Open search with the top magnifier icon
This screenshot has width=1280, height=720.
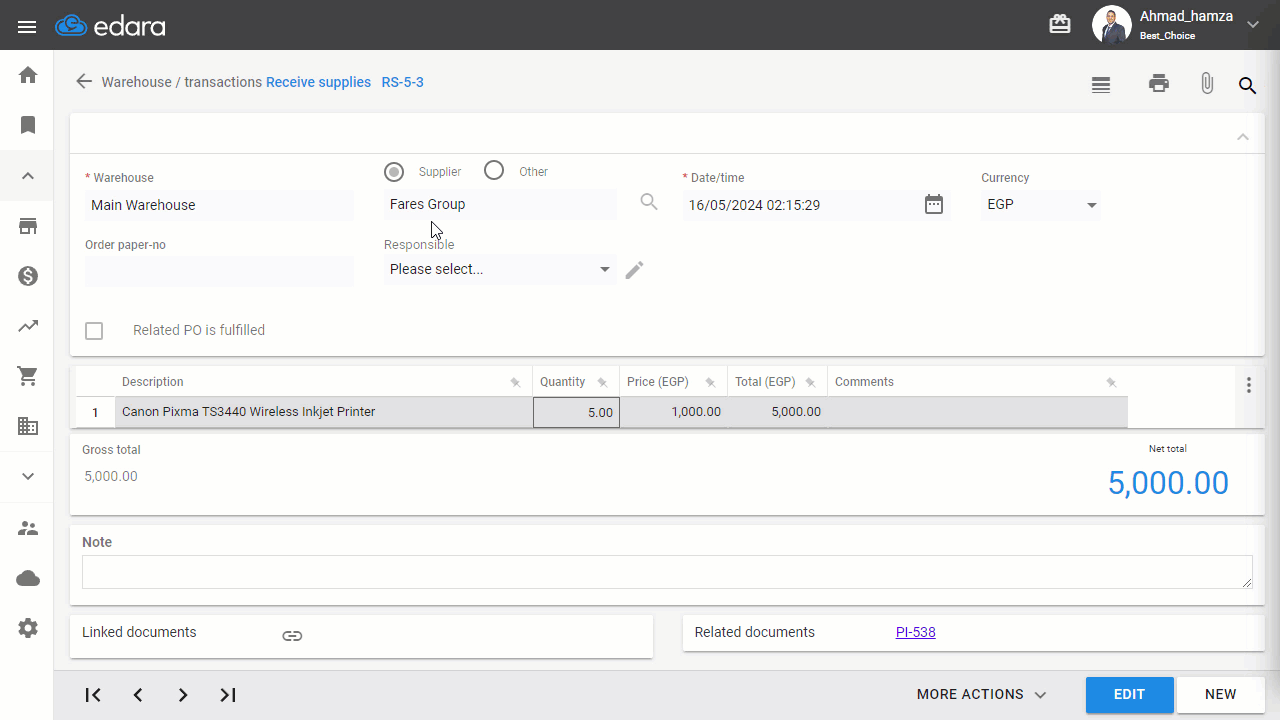[x=1247, y=86]
